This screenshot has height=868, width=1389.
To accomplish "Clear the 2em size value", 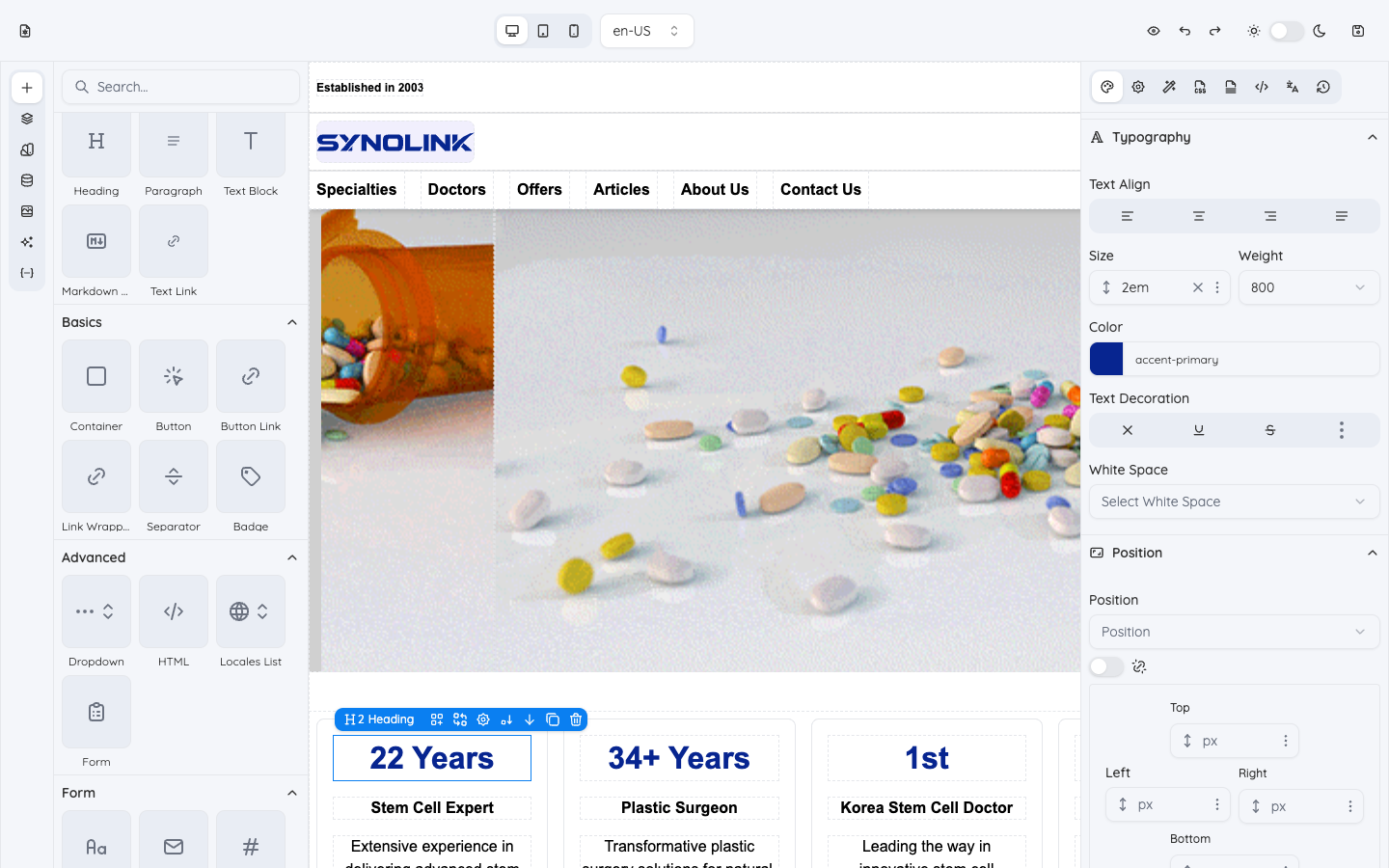I will 1198,287.
